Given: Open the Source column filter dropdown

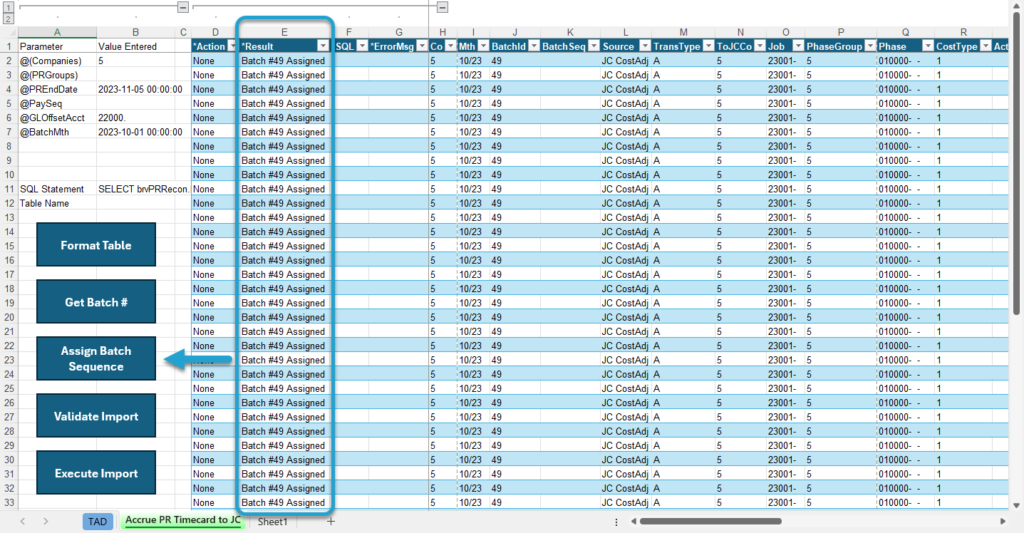Looking at the screenshot, I should click(x=645, y=46).
